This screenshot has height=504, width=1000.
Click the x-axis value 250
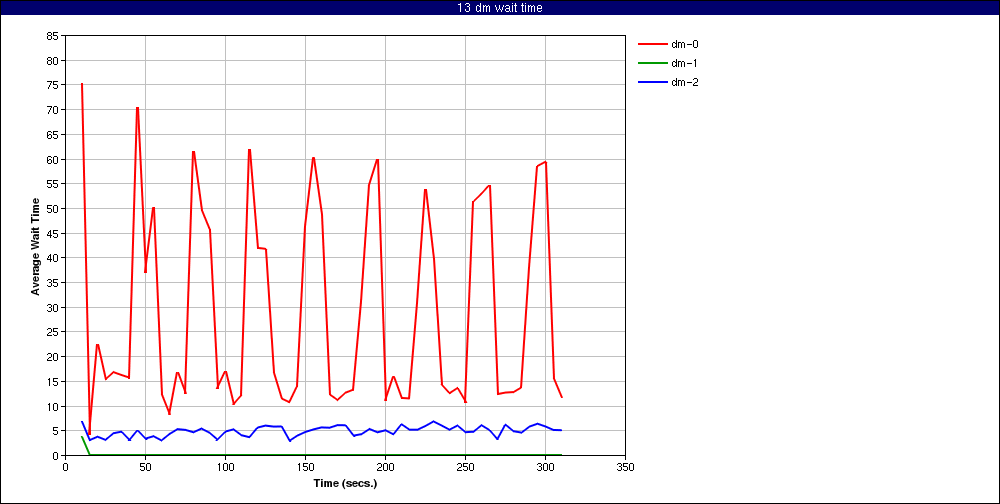[466, 467]
